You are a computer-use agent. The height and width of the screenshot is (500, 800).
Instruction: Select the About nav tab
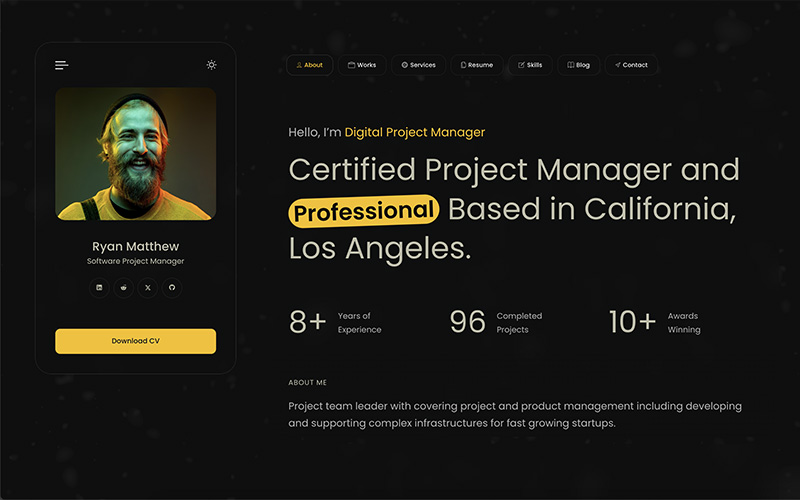click(309, 65)
